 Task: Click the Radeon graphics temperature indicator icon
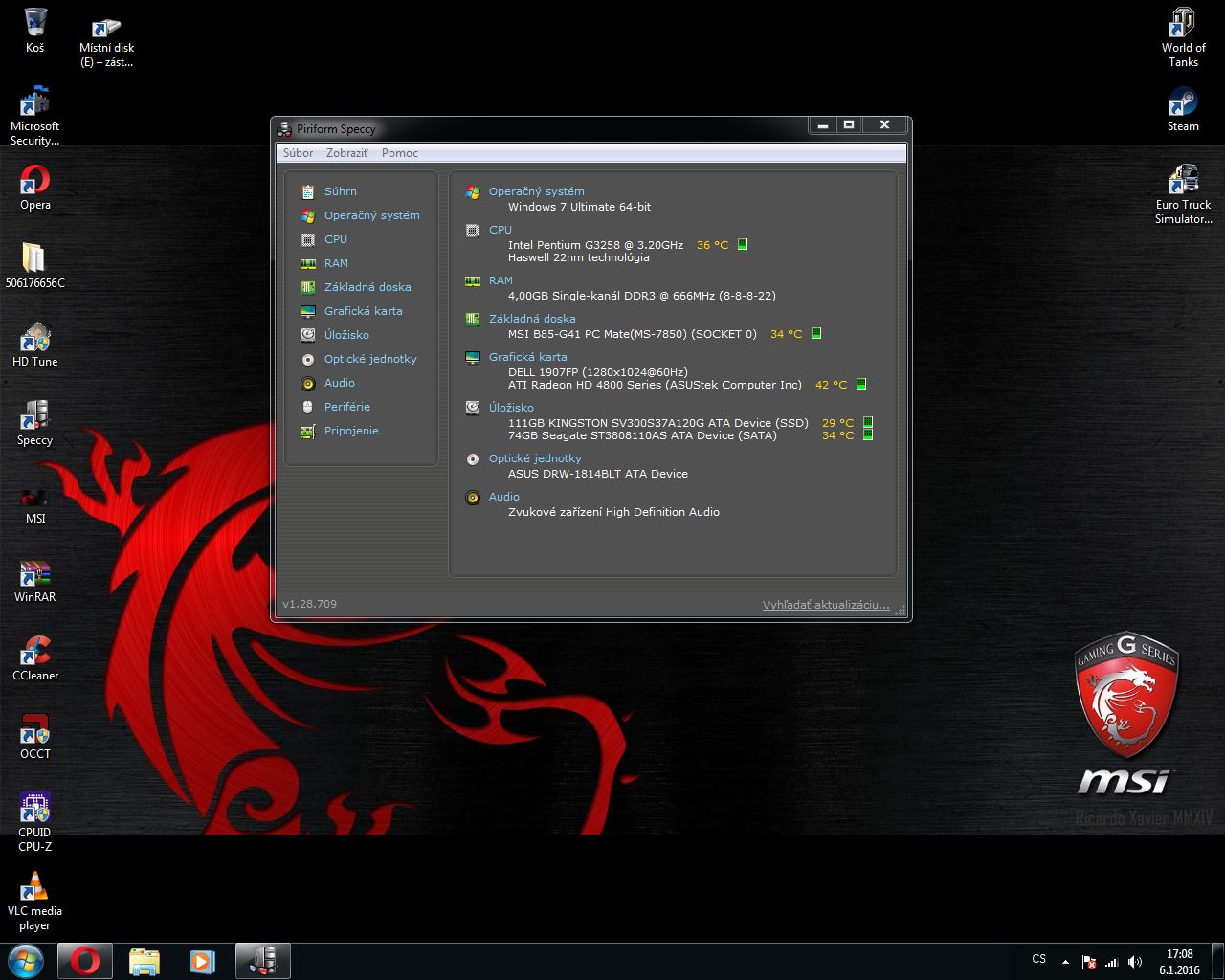click(861, 385)
